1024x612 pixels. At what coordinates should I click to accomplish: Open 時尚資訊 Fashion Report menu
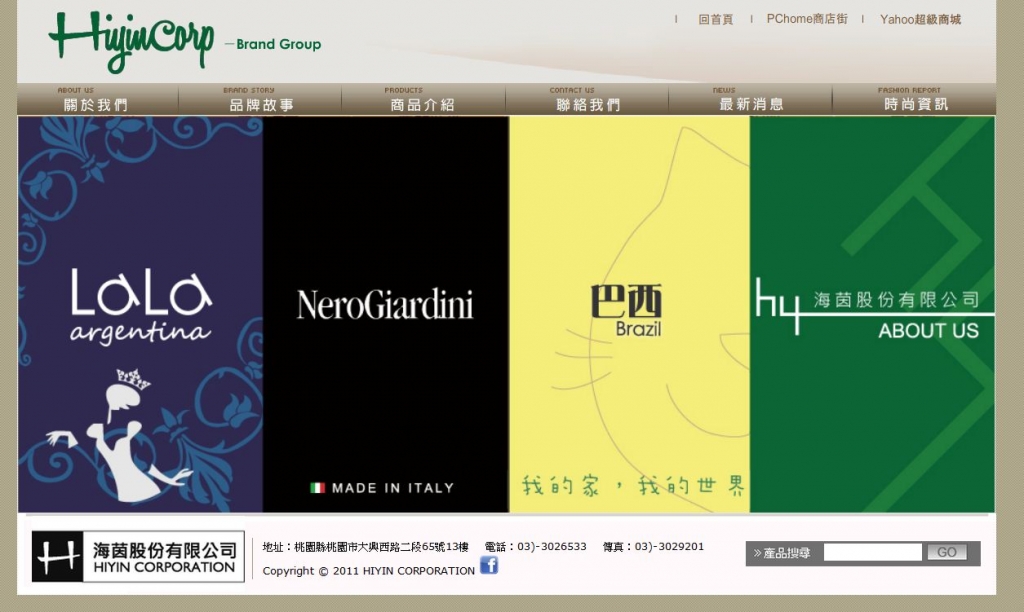point(914,99)
